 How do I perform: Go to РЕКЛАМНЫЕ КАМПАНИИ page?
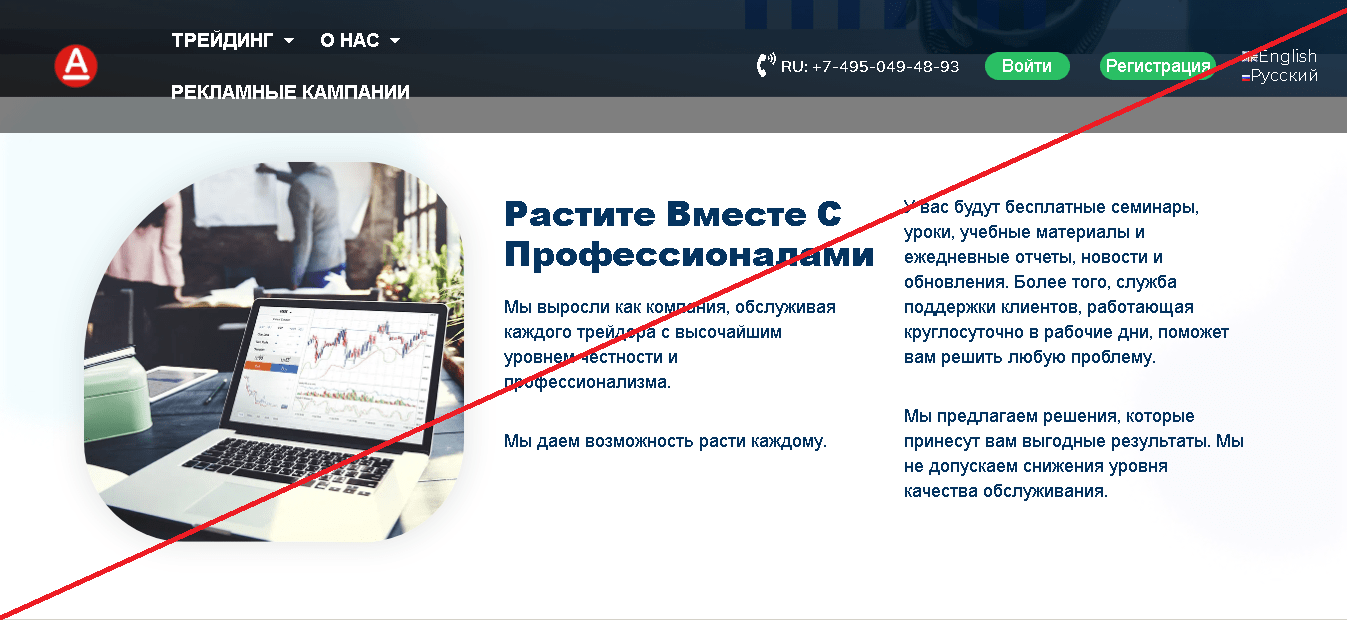tap(290, 92)
